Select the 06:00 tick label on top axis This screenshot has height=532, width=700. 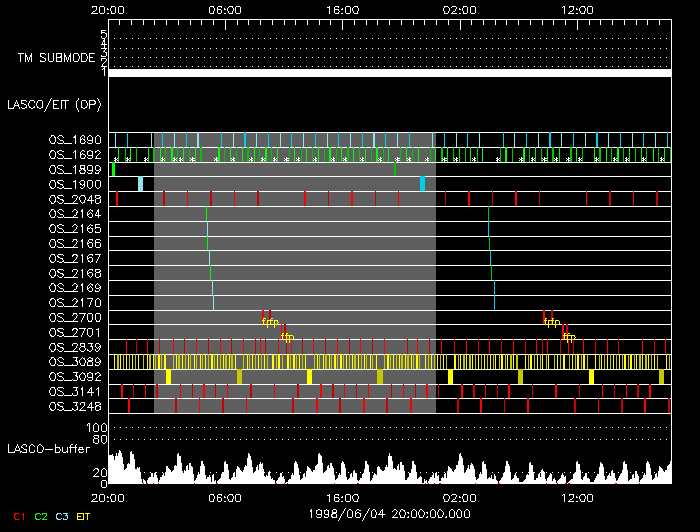225,10
